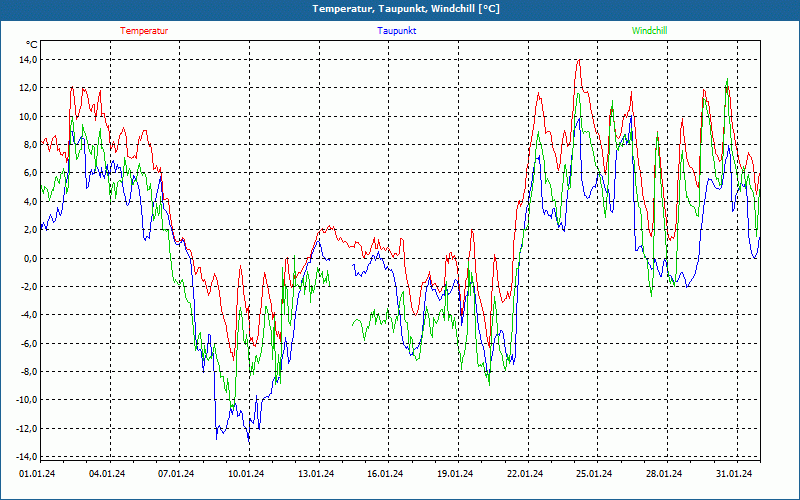Click the 31.01.24 date label
Image resolution: width=800 pixels, height=500 pixels.
(x=735, y=474)
